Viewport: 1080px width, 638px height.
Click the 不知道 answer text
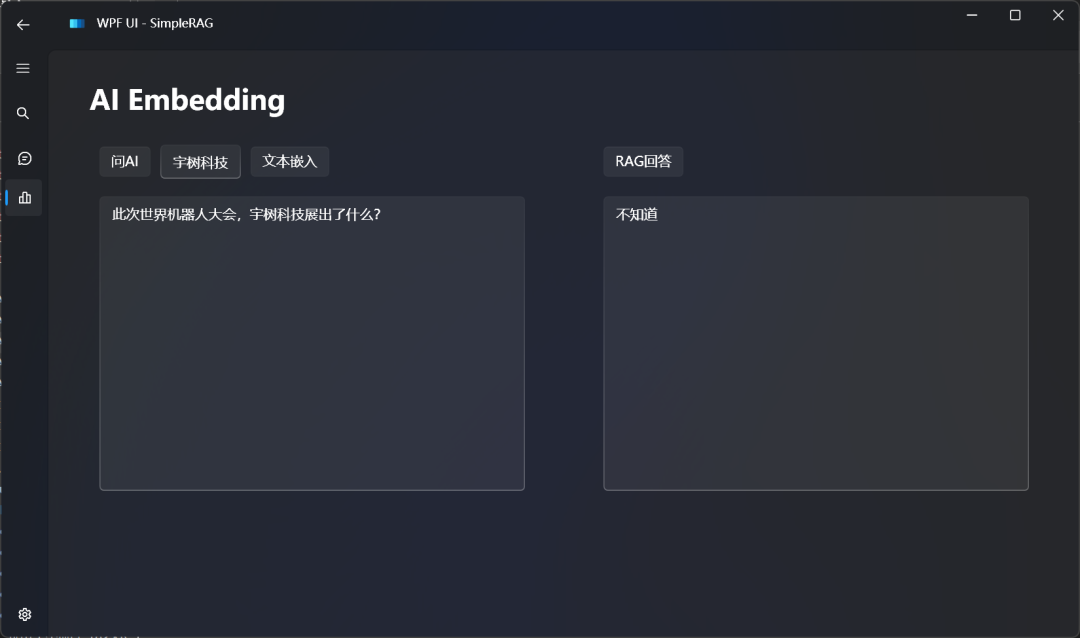[636, 214]
